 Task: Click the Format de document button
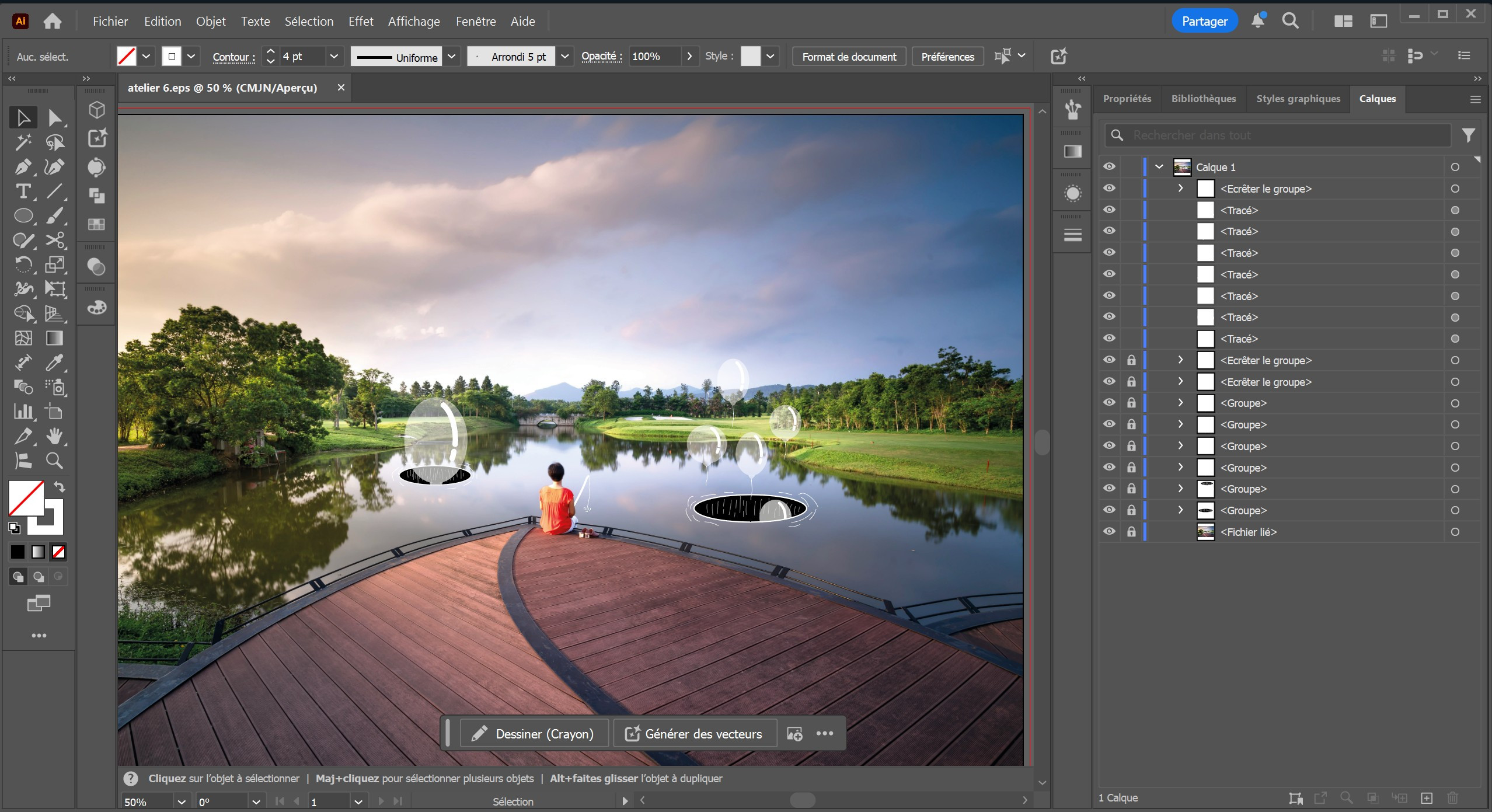849,57
